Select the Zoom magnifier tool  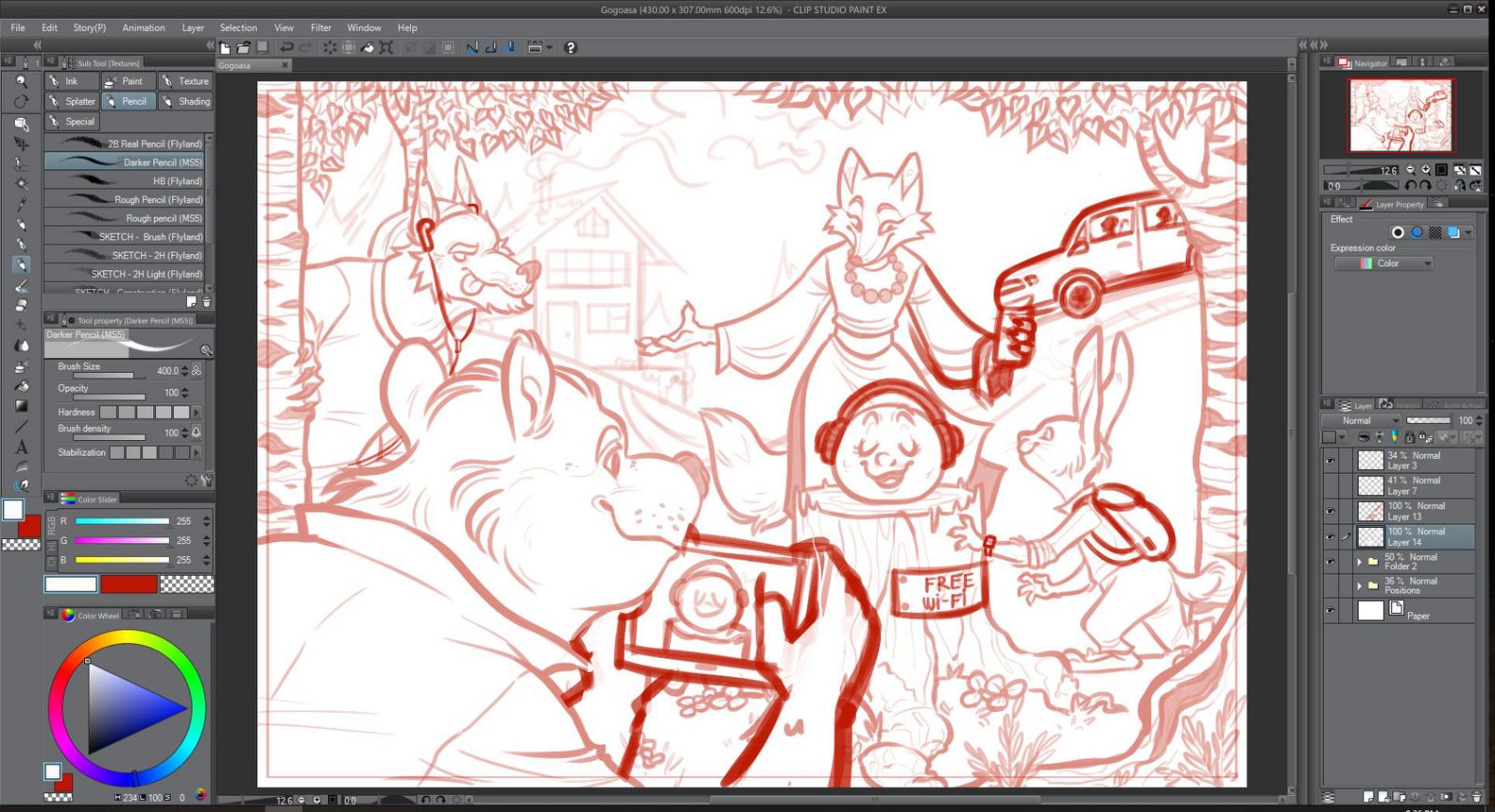pyautogui.click(x=21, y=82)
